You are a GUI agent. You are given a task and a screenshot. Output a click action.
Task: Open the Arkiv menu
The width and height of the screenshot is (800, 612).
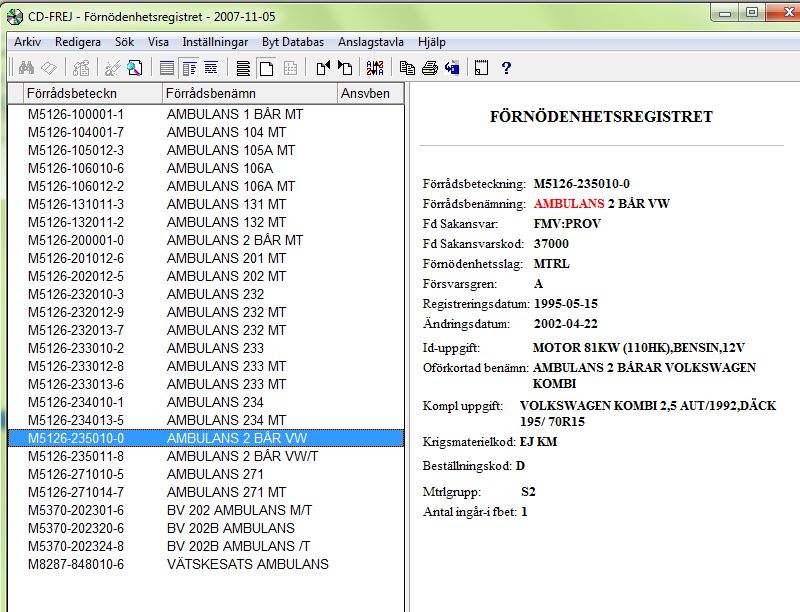(x=27, y=42)
